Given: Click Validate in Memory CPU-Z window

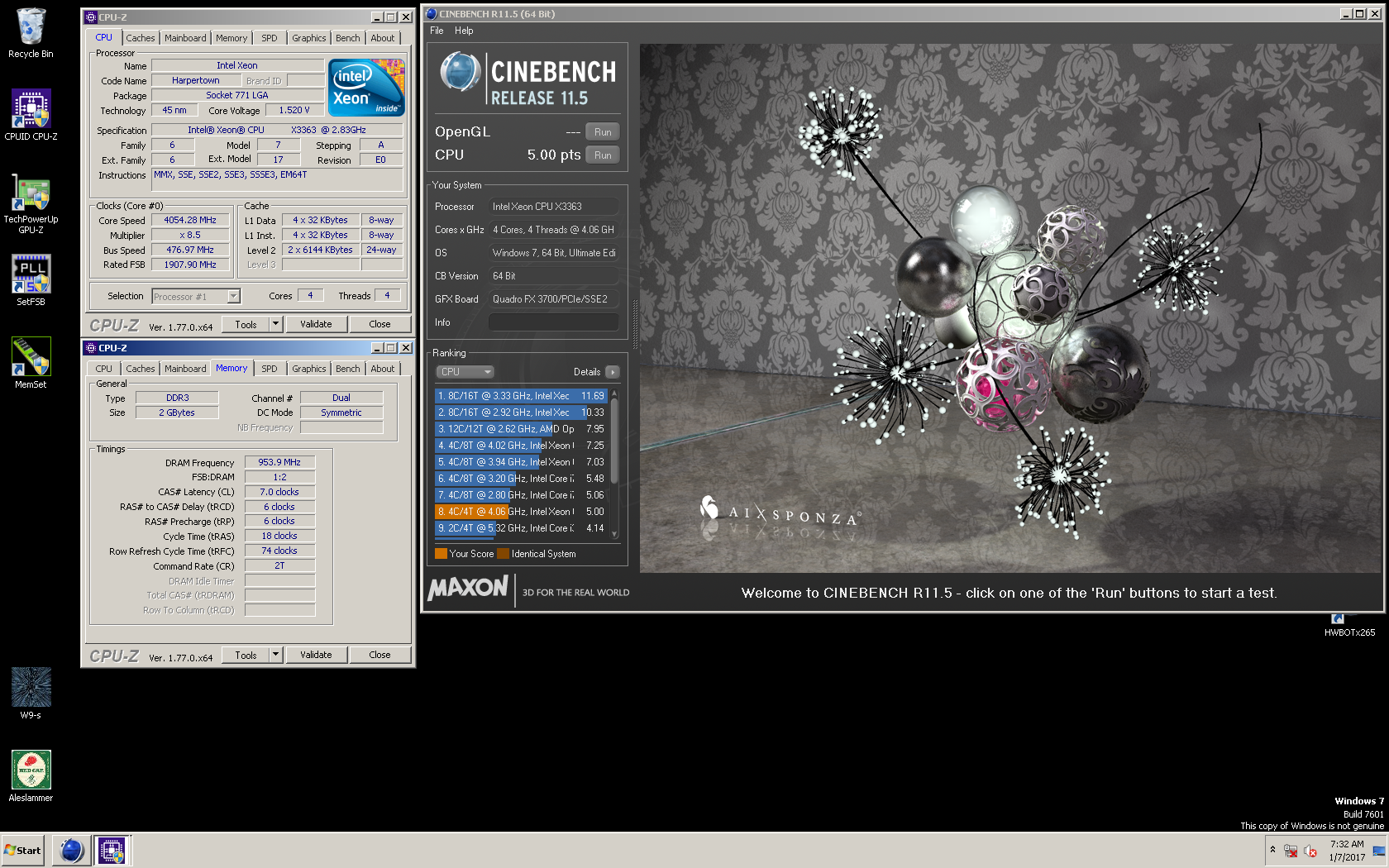Looking at the screenshot, I should pos(316,655).
